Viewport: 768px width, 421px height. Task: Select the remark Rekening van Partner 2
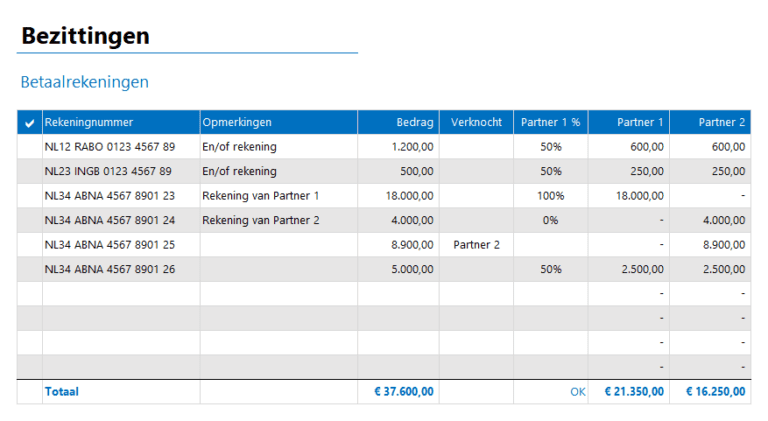pyautogui.click(x=260, y=220)
